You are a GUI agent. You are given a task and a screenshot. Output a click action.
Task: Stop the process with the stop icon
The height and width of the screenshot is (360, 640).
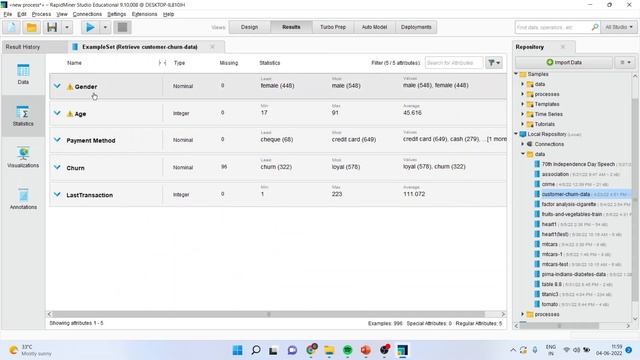pyautogui.click(x=122, y=27)
